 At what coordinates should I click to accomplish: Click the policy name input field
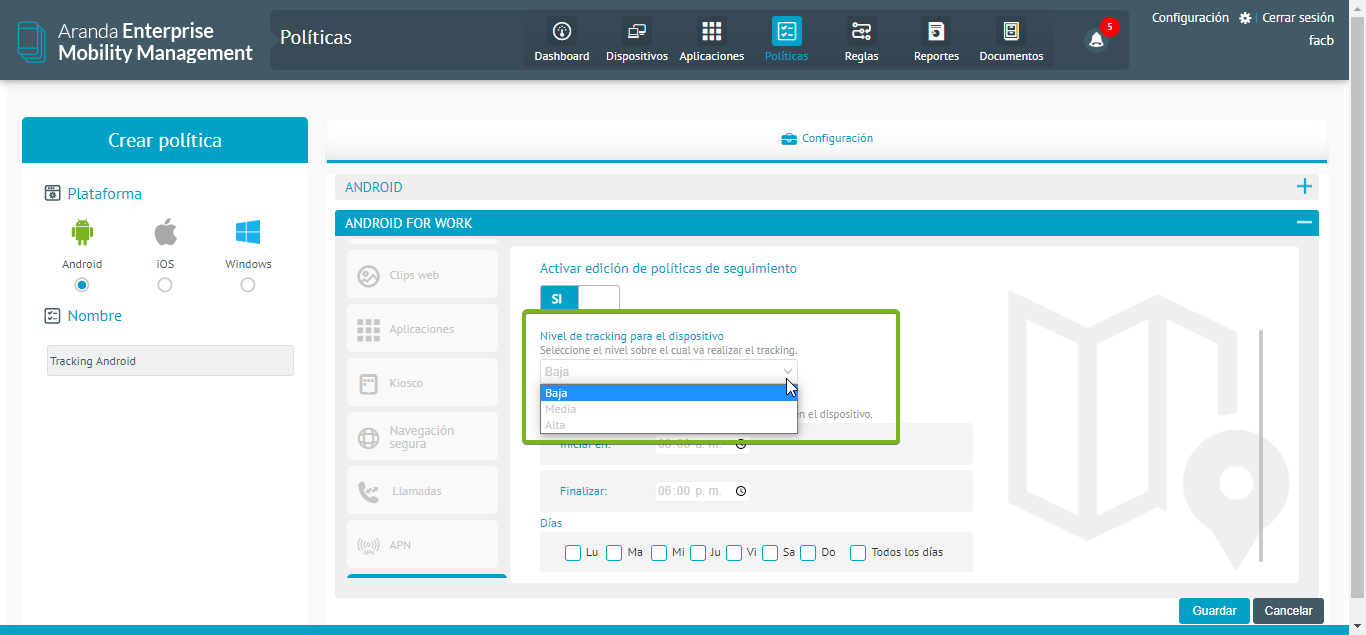170,361
